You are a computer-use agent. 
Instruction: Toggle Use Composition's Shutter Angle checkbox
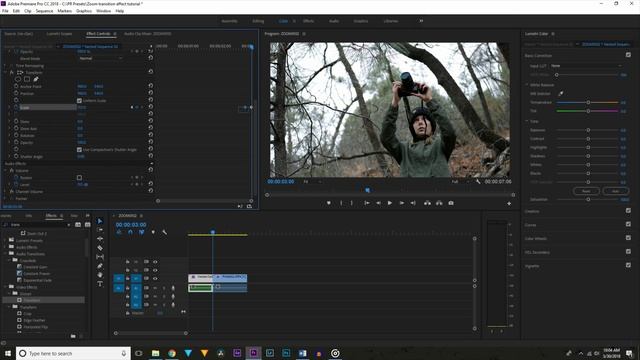pyautogui.click(x=79, y=150)
